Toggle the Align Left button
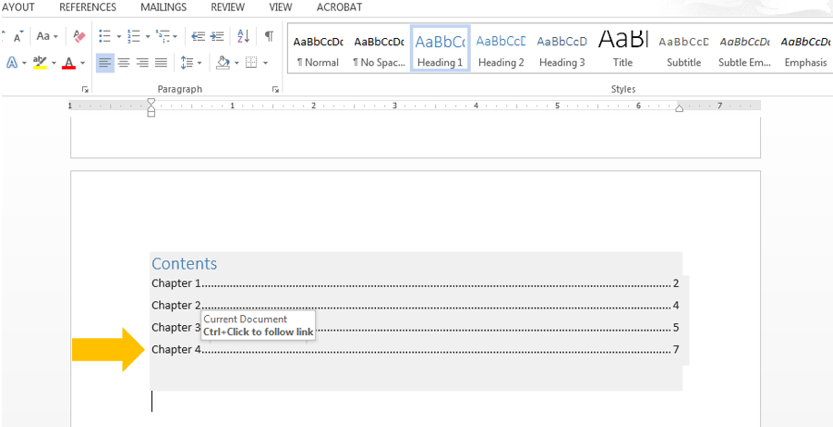833x427 pixels. tap(105, 63)
